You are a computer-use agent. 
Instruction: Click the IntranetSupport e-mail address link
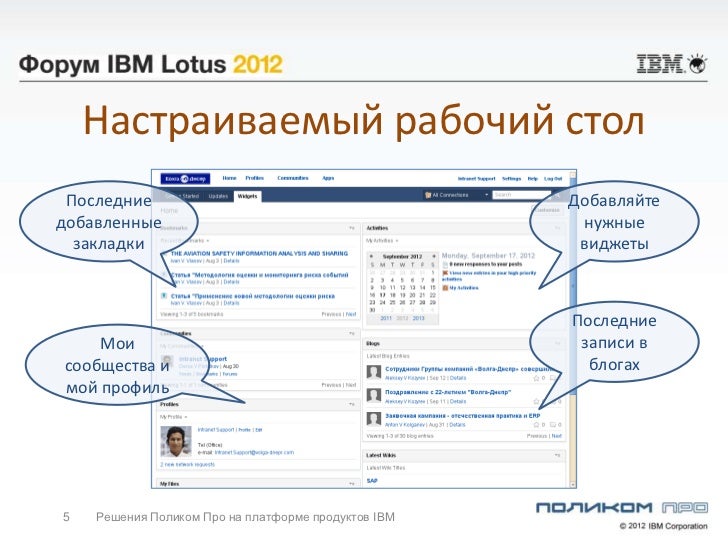(x=254, y=452)
